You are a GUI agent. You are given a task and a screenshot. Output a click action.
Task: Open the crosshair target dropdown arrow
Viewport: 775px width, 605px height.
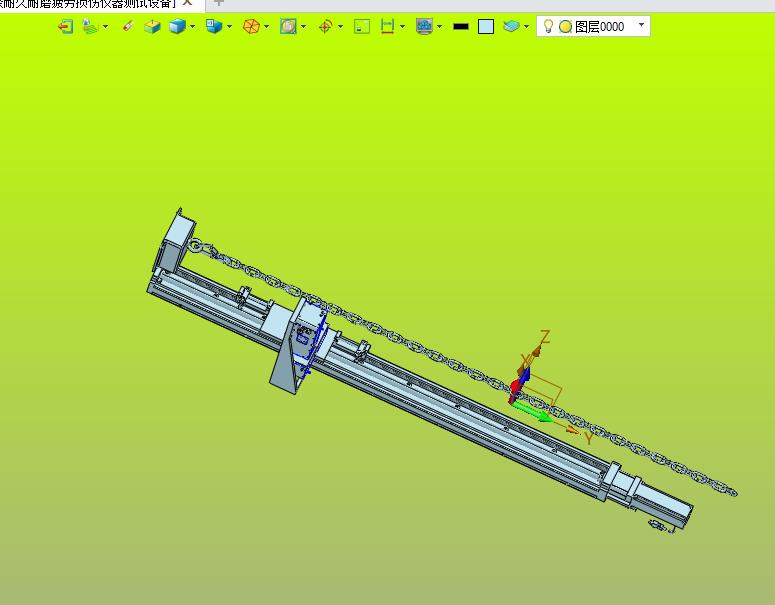(x=341, y=27)
